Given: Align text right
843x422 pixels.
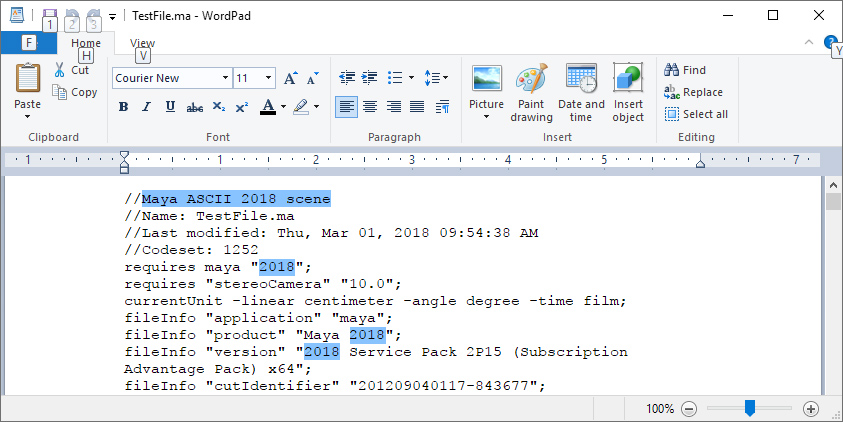Looking at the screenshot, I should click(x=394, y=106).
